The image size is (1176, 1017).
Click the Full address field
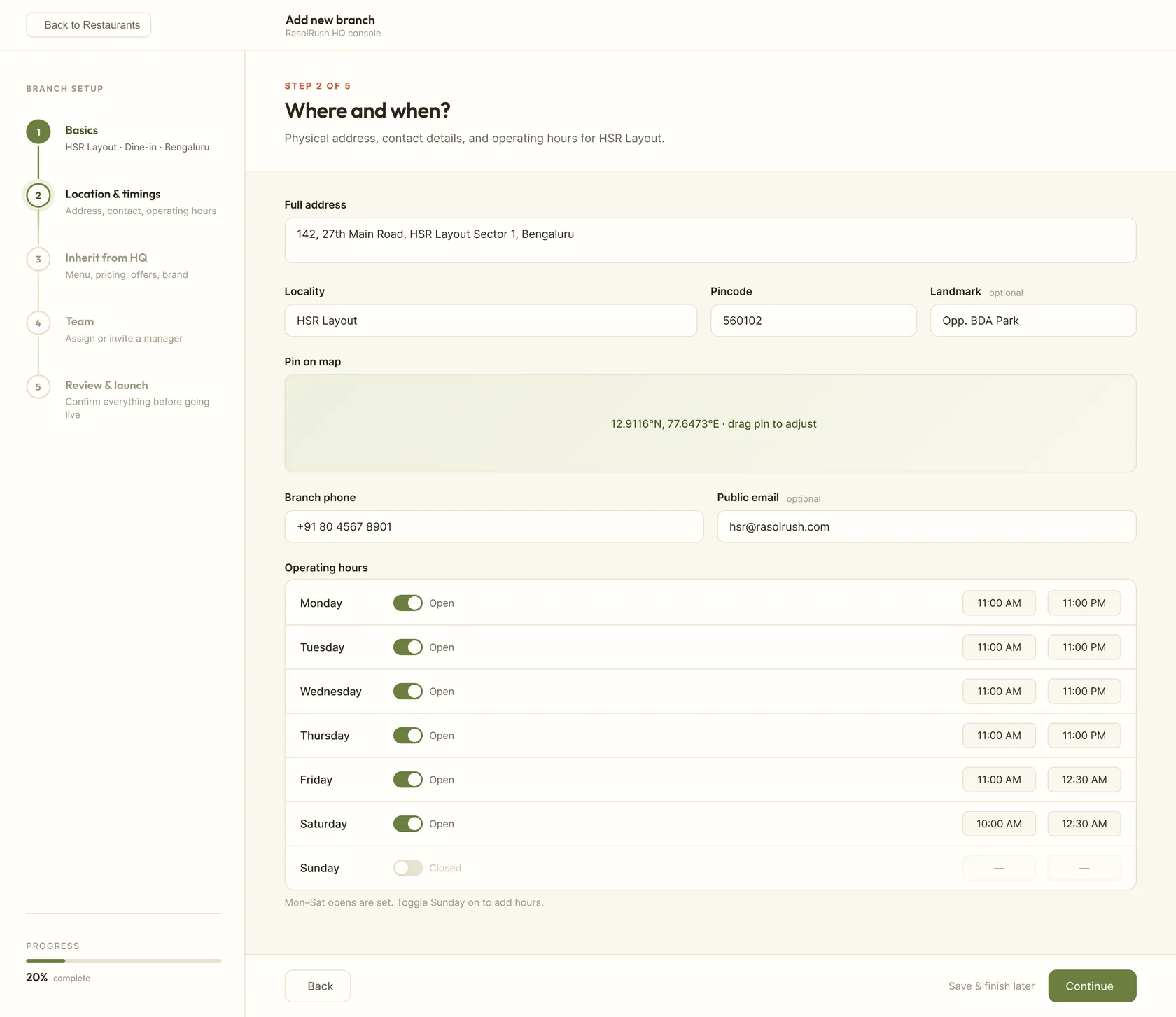pyautogui.click(x=710, y=240)
